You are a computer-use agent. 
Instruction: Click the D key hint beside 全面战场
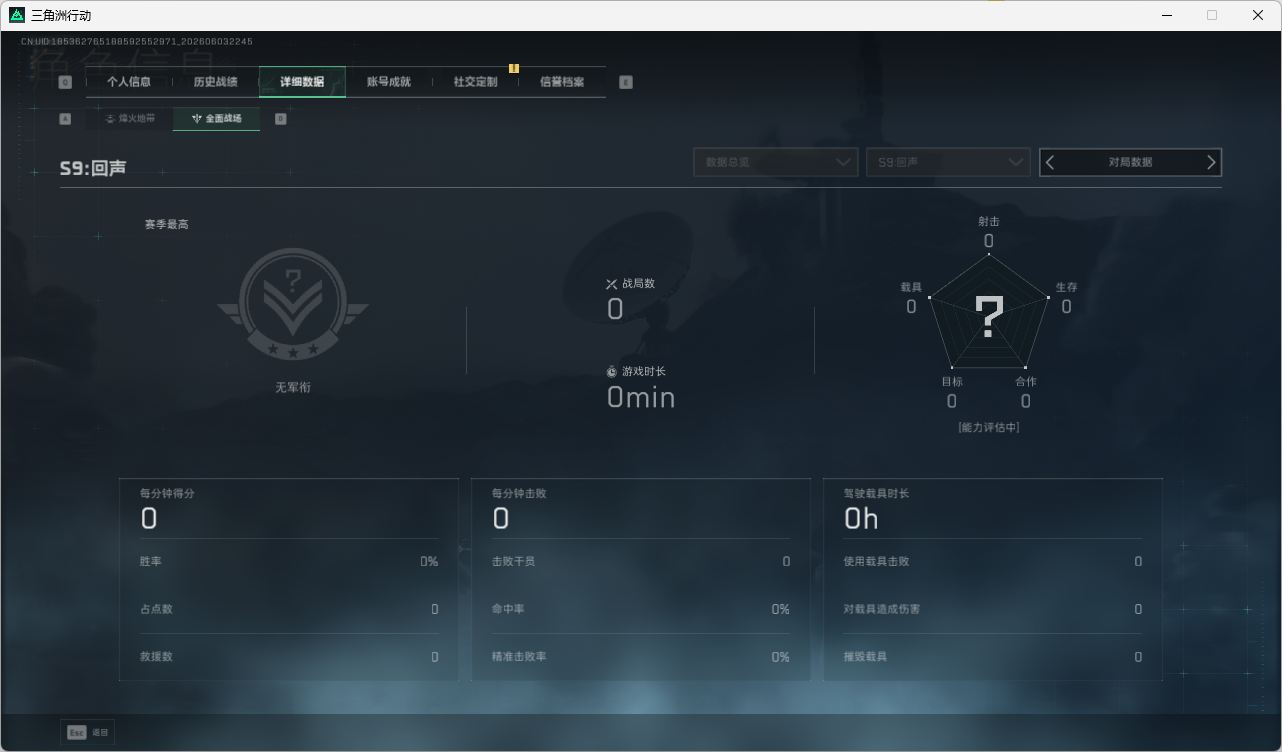(280, 119)
